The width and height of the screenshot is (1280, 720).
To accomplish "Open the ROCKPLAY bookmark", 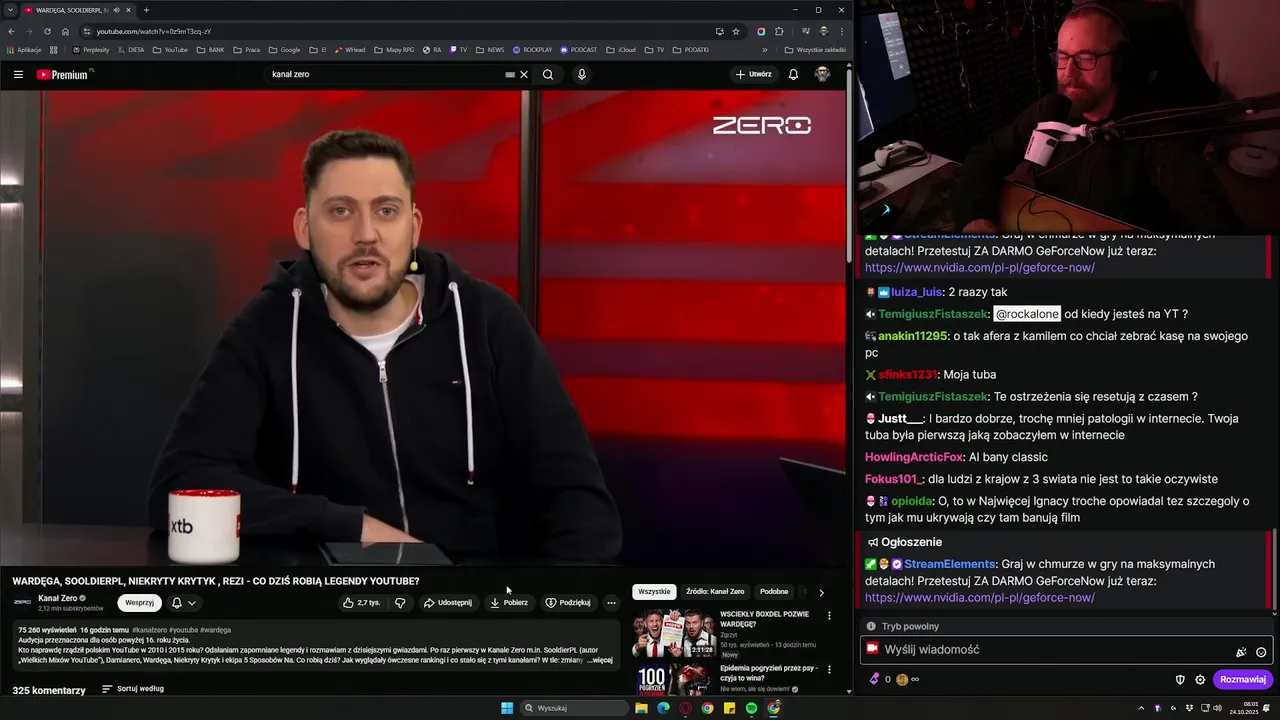I will coord(532,49).
